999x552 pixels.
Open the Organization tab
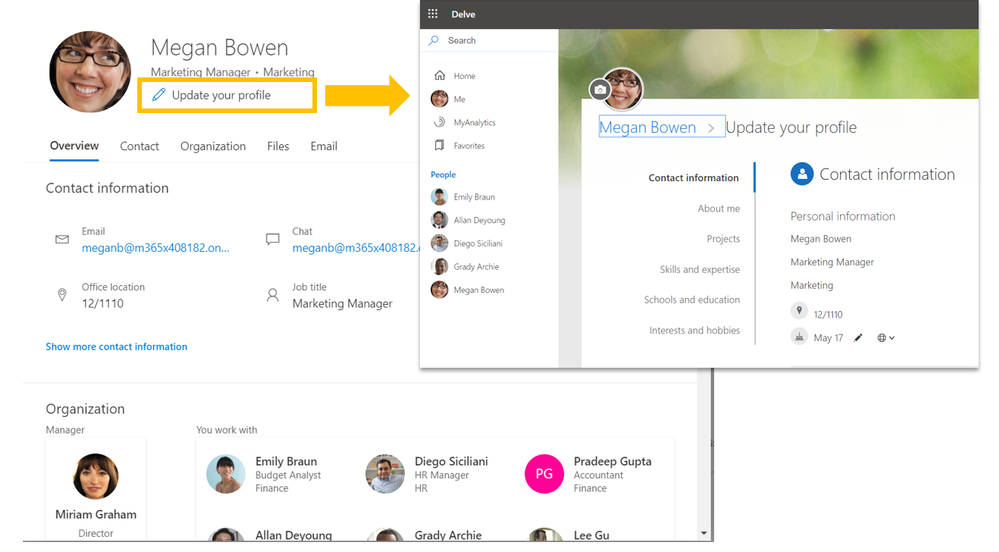pyautogui.click(x=213, y=146)
